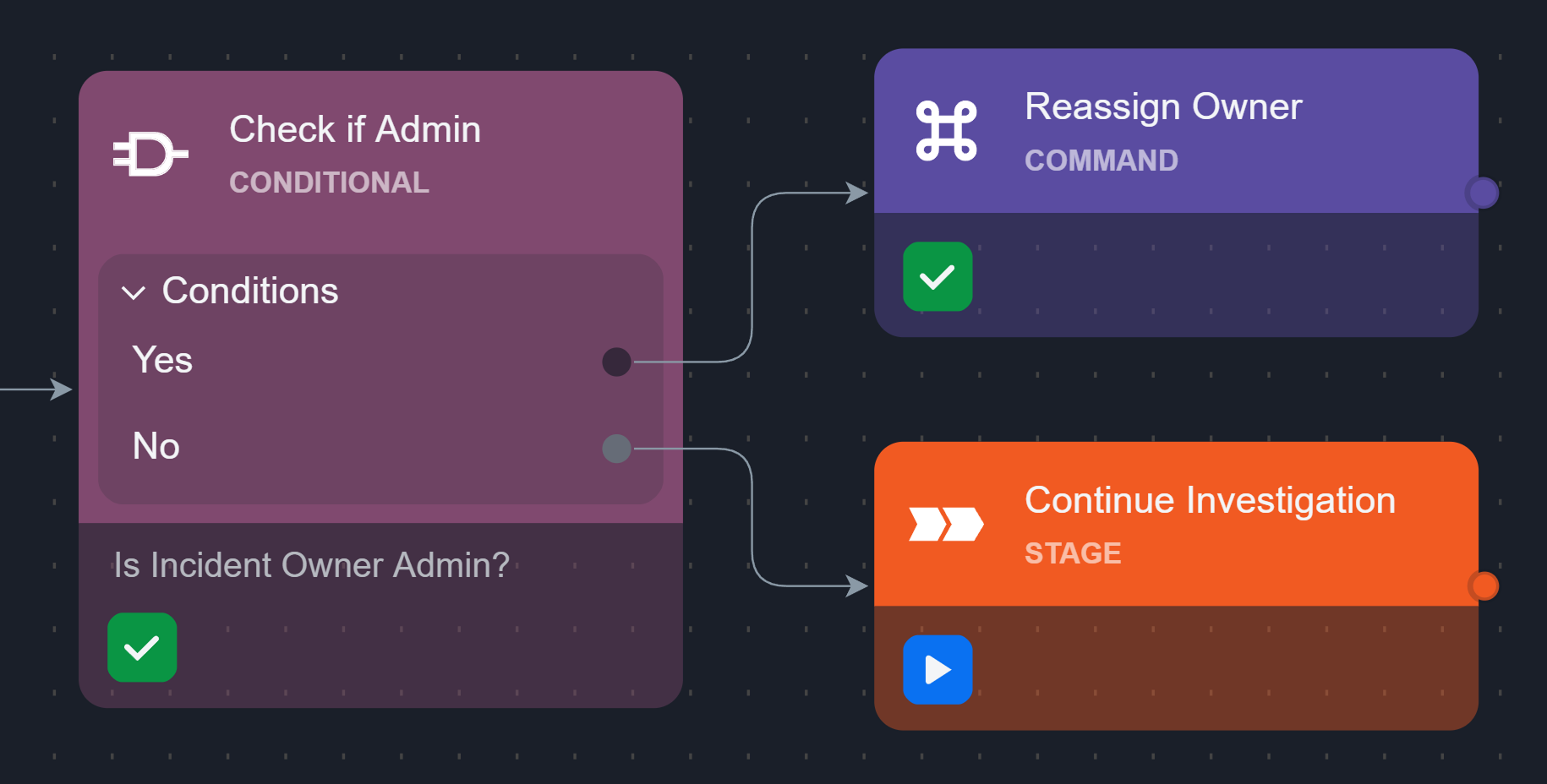Image resolution: width=1547 pixels, height=784 pixels.
Task: Click the conditional gate icon on Check if Admin
Action: click(x=150, y=154)
